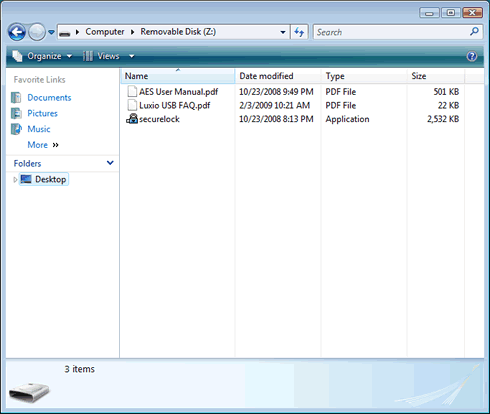This screenshot has height=414, width=490.
Task: Open the Organize menu
Action: pos(42,56)
